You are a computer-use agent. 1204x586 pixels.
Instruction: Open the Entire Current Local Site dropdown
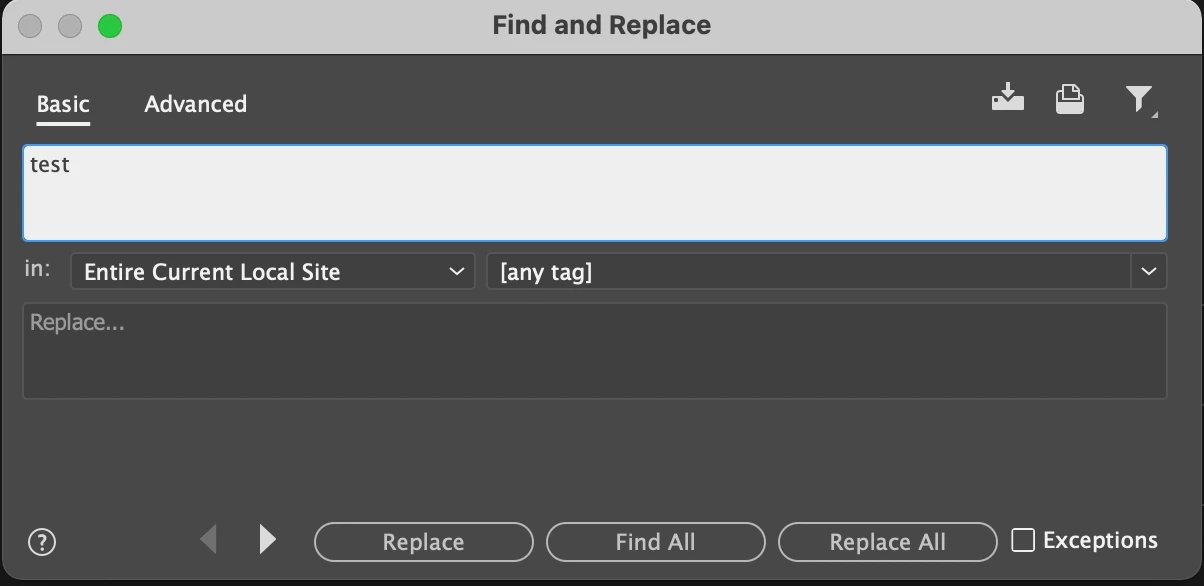(x=273, y=271)
